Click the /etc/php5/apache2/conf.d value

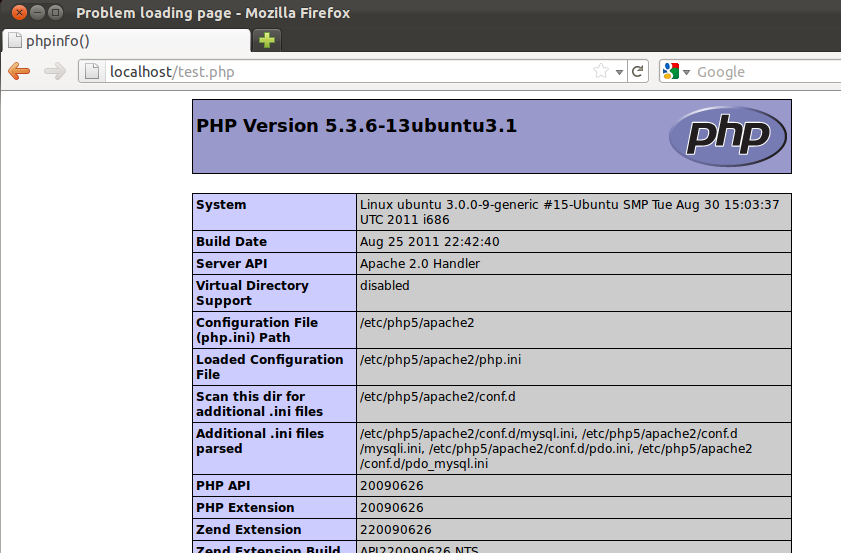[x=437, y=397]
